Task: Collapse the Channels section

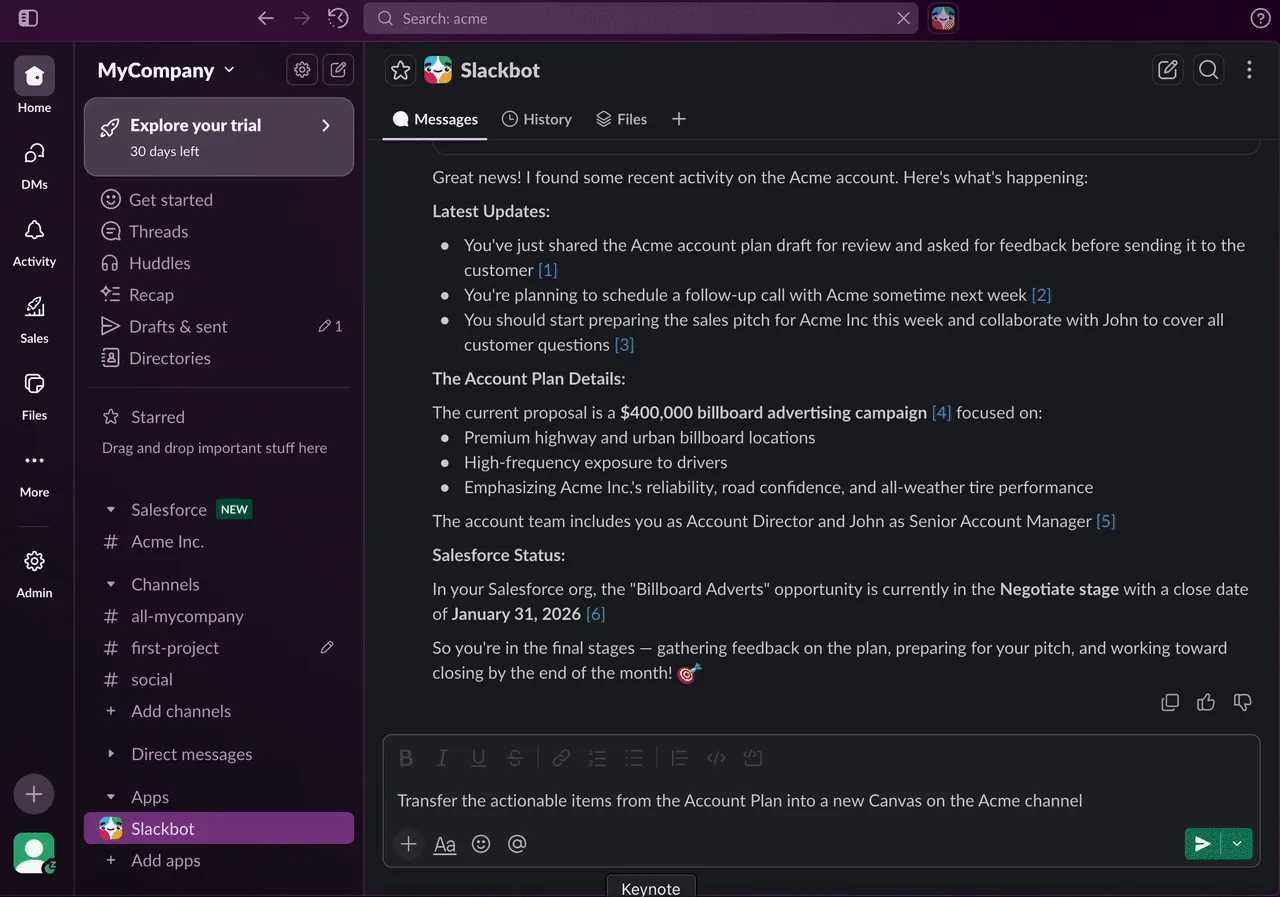Action: click(111, 585)
